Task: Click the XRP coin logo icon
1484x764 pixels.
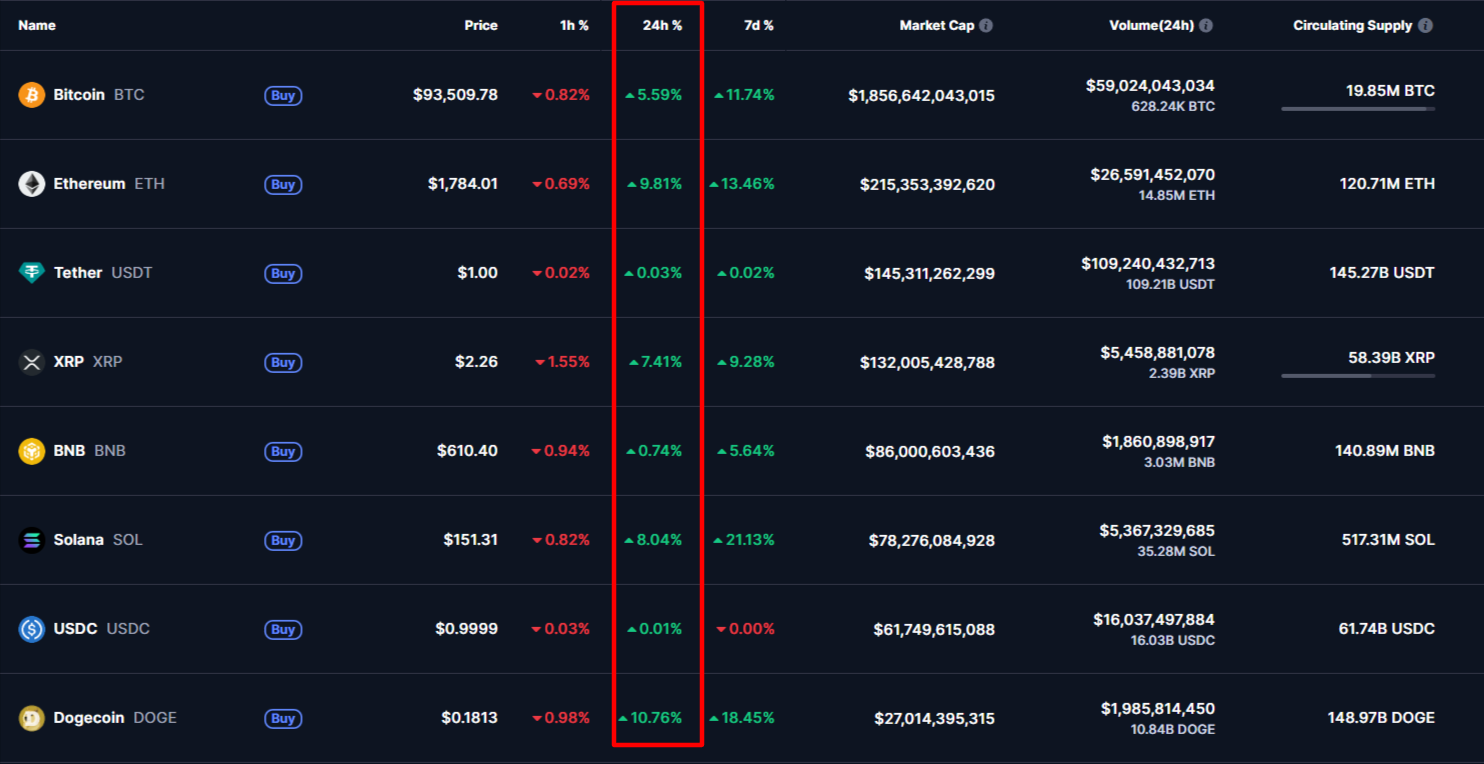Action: coord(32,362)
